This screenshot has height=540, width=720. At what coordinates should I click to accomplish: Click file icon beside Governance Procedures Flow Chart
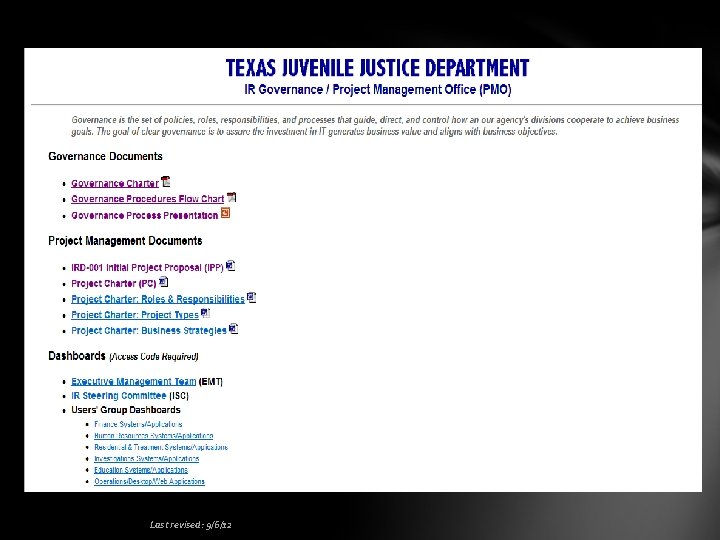pyautogui.click(x=231, y=197)
